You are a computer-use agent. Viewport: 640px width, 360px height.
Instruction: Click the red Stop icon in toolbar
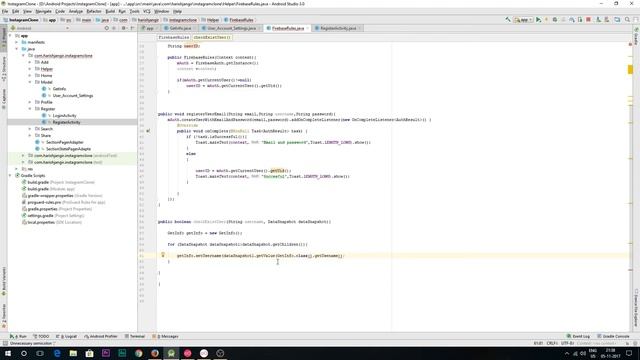pos(588,20)
